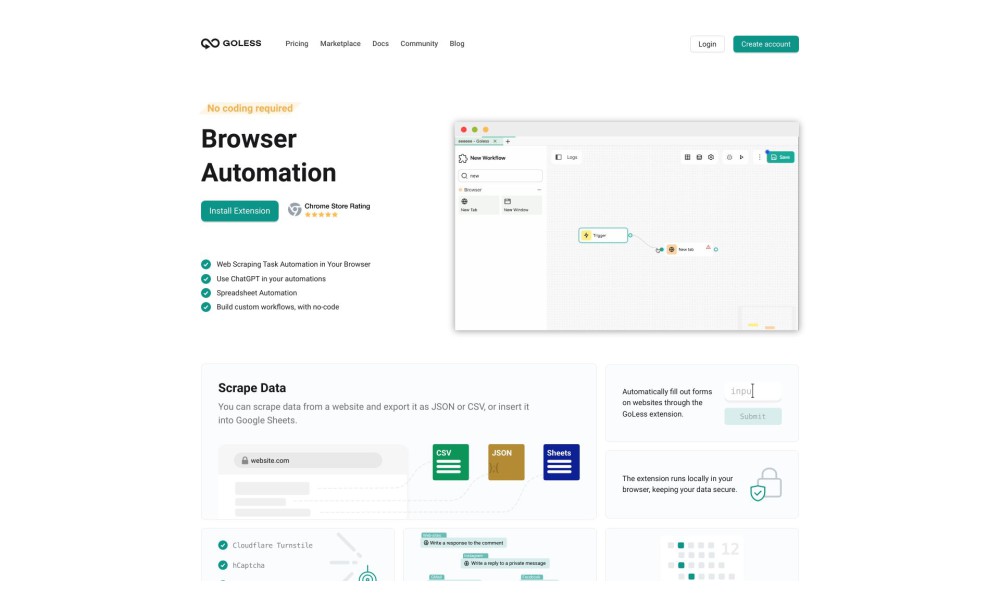The image size is (1000, 600).
Task: Click the website.com address bar
Action: point(307,460)
